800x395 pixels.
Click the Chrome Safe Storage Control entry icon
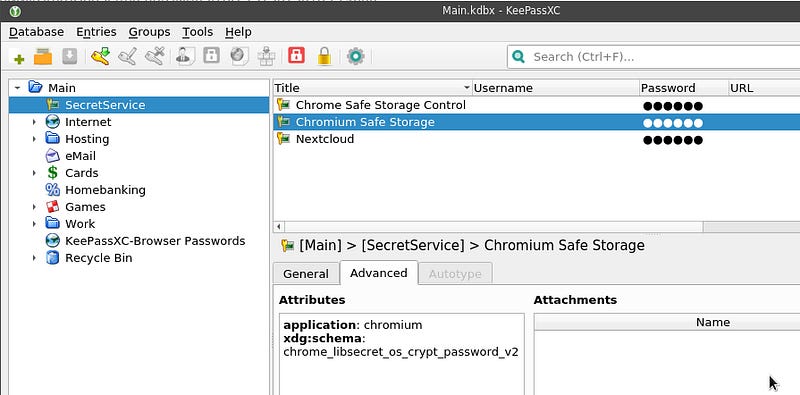[283, 105]
